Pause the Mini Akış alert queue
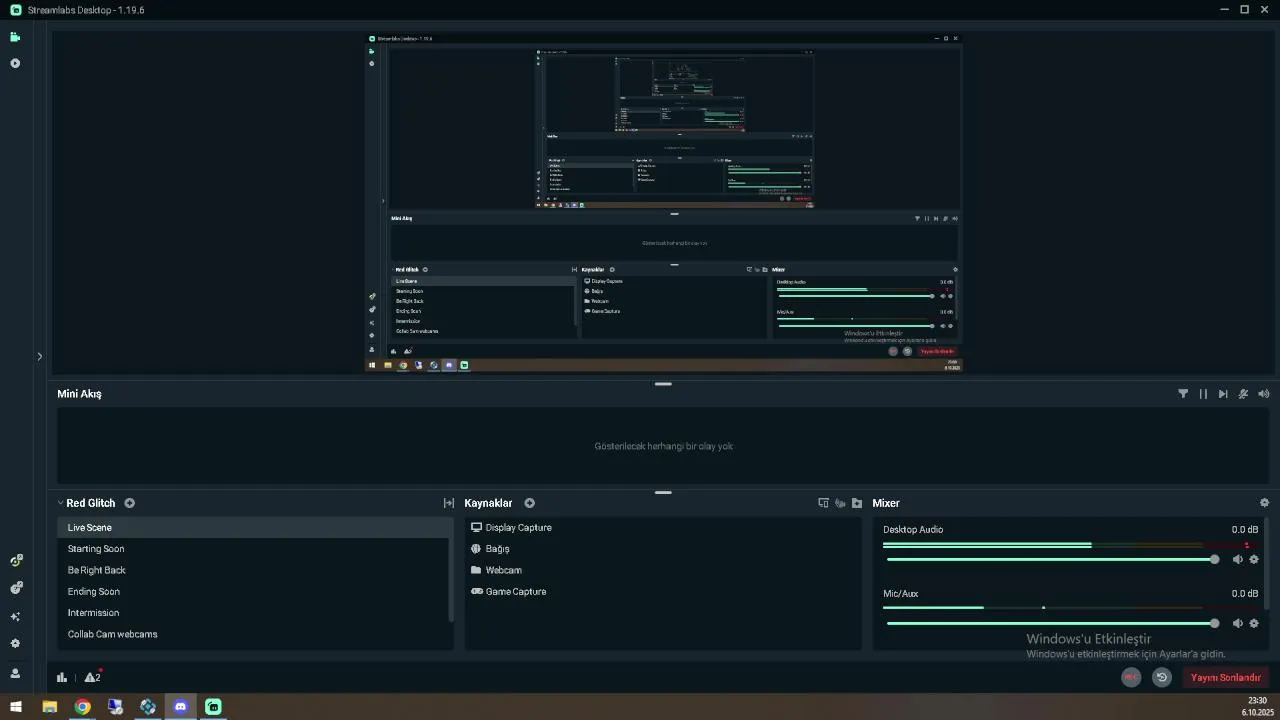This screenshot has width=1280, height=720. point(1203,394)
